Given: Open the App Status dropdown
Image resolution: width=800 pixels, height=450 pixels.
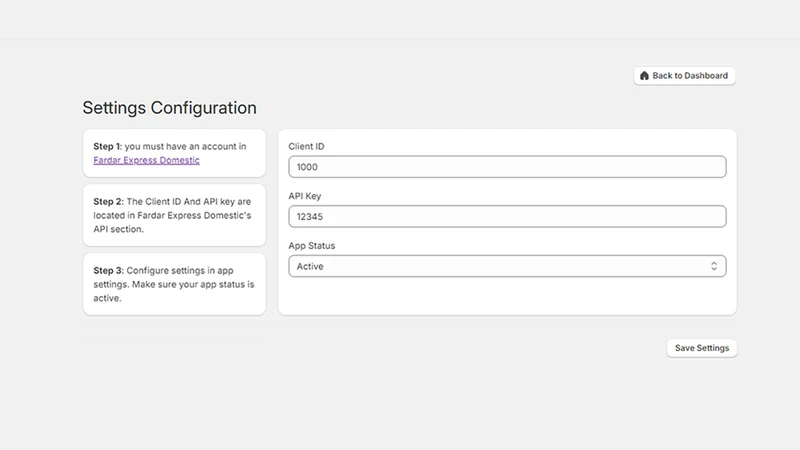Looking at the screenshot, I should (x=507, y=266).
